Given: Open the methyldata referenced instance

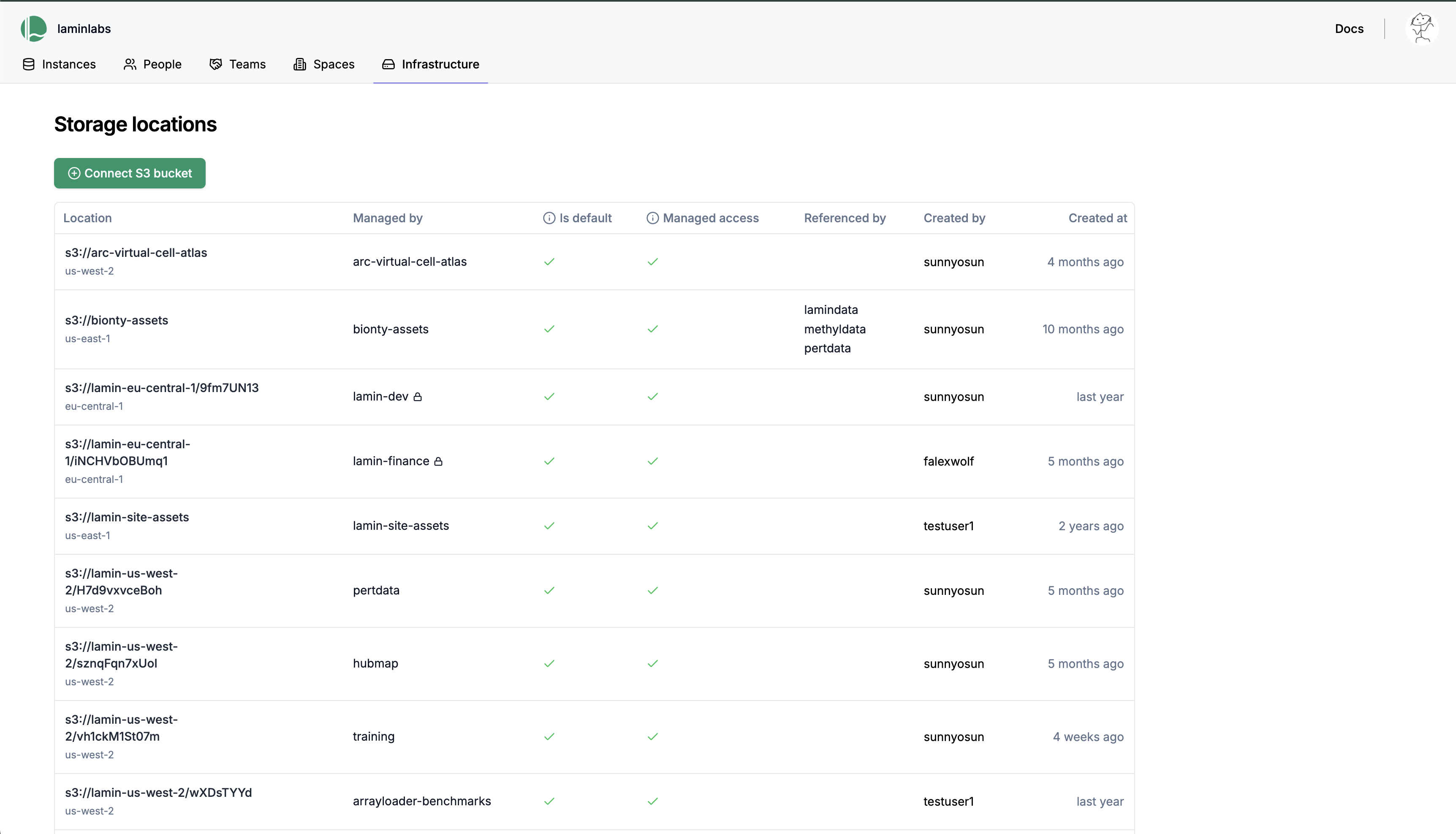Looking at the screenshot, I should (x=835, y=329).
